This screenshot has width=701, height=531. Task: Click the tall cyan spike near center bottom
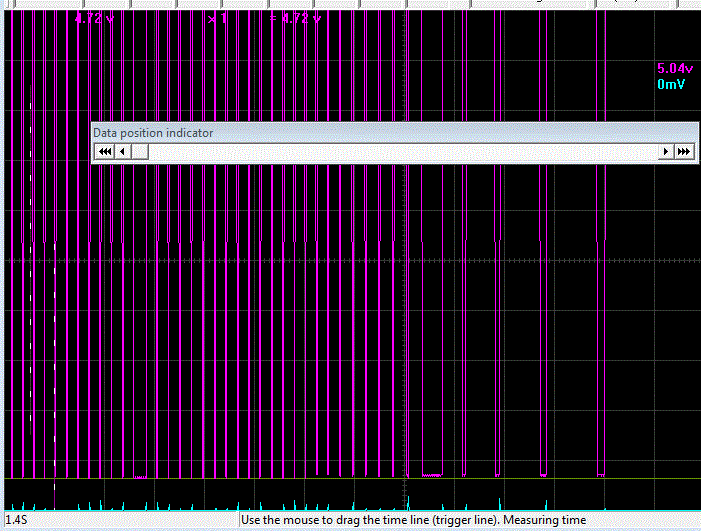point(408,500)
